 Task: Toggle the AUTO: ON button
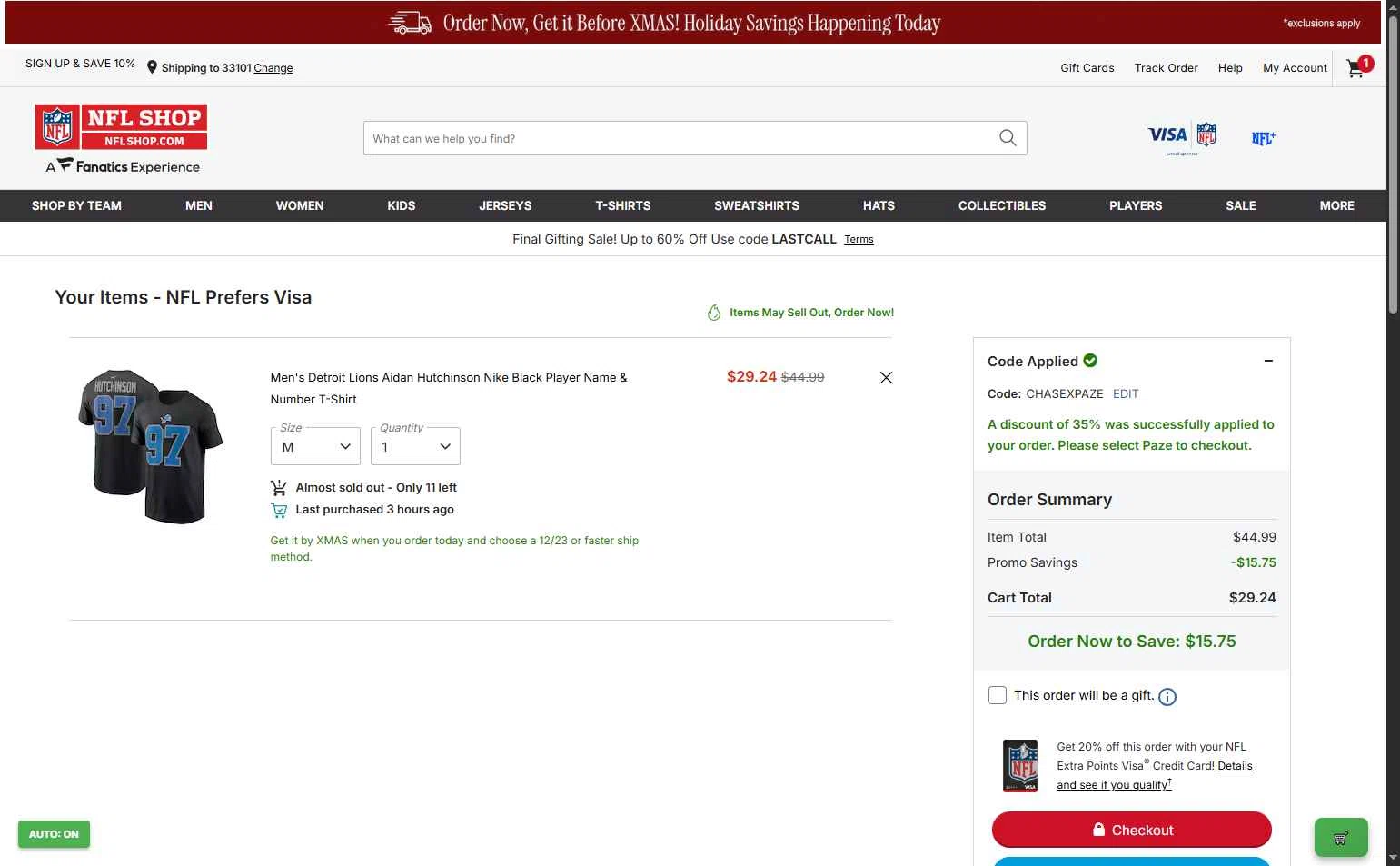pos(54,834)
